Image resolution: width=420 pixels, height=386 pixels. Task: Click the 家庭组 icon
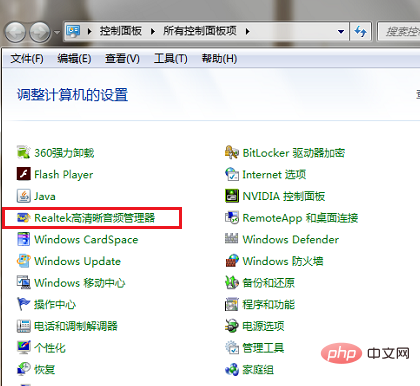click(232, 369)
